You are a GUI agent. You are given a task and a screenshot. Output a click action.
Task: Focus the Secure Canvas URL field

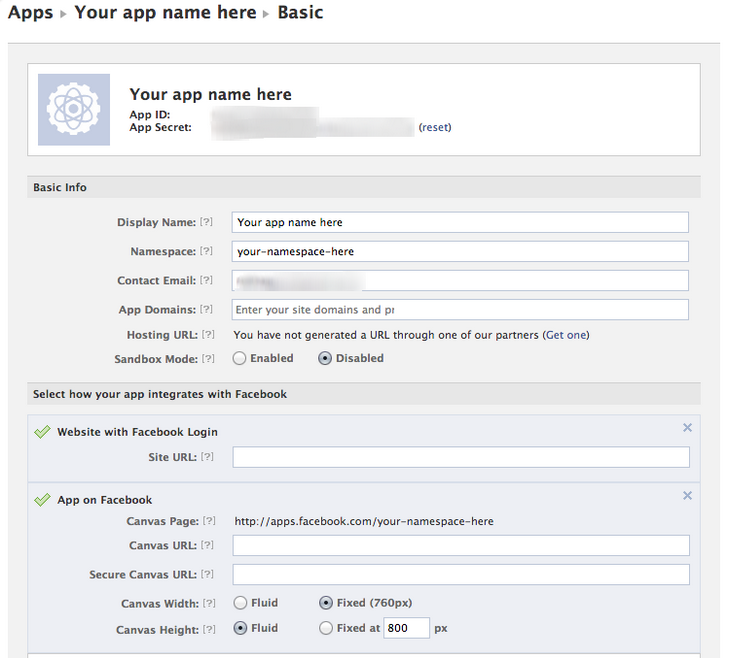point(461,575)
